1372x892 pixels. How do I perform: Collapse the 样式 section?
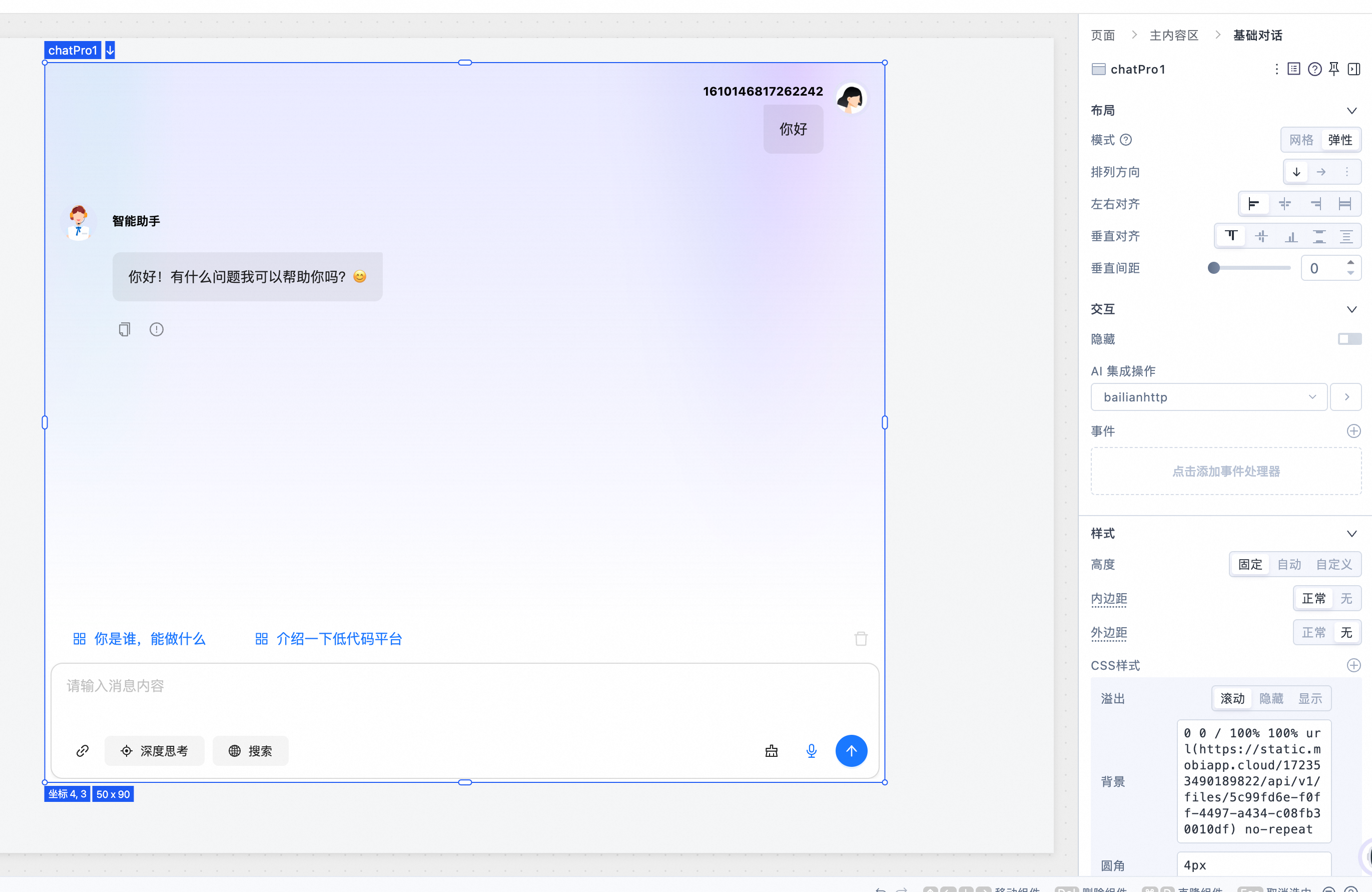[1351, 534]
